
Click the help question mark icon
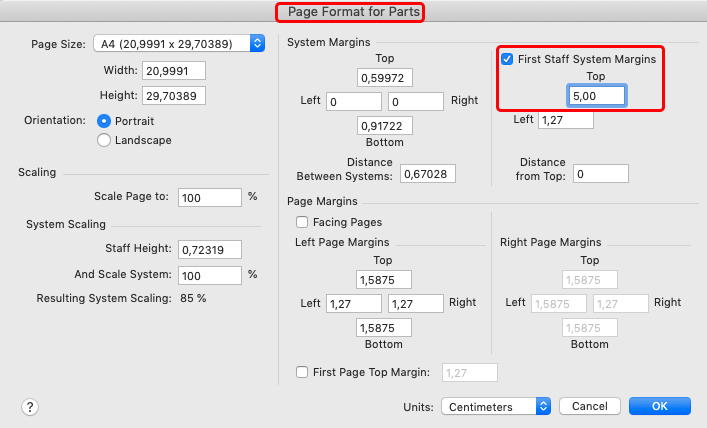30,406
